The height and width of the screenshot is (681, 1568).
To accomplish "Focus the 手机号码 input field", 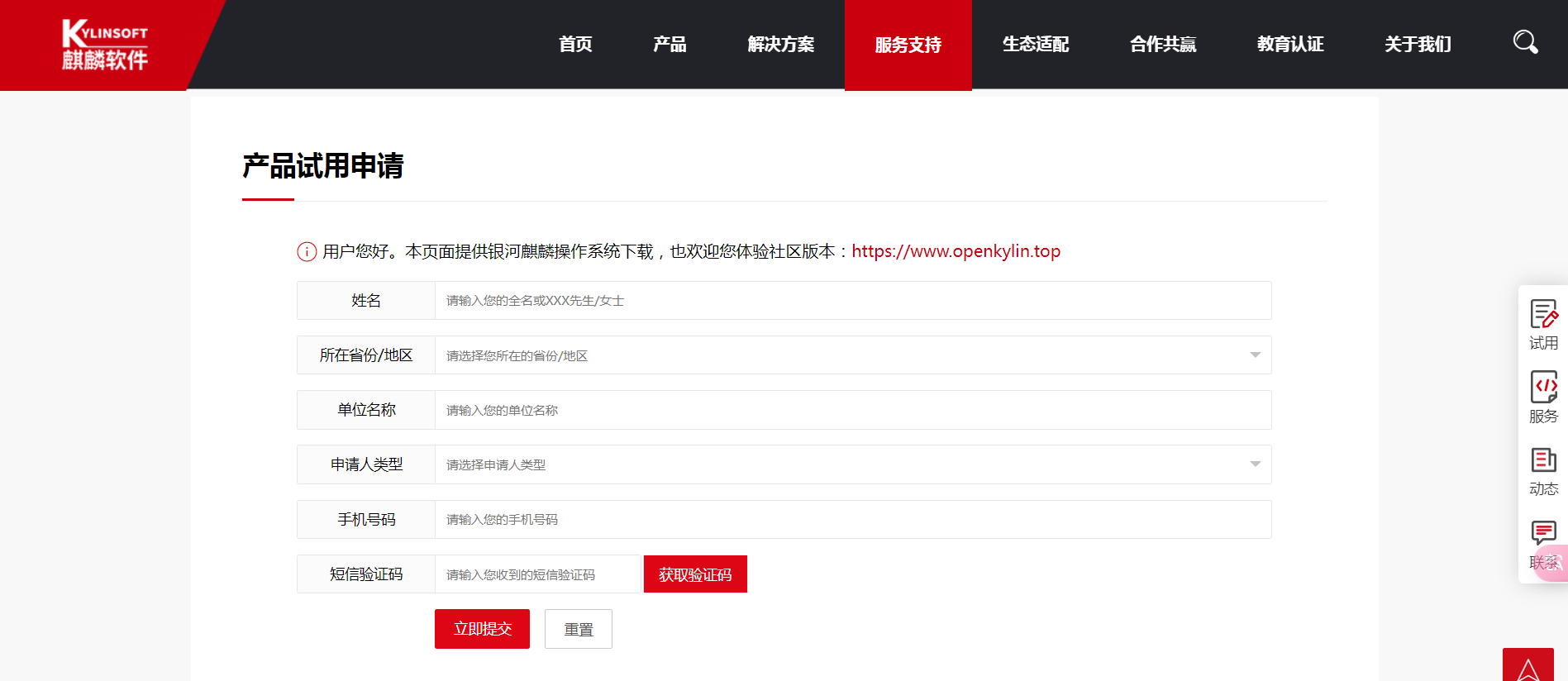I will pos(853,519).
